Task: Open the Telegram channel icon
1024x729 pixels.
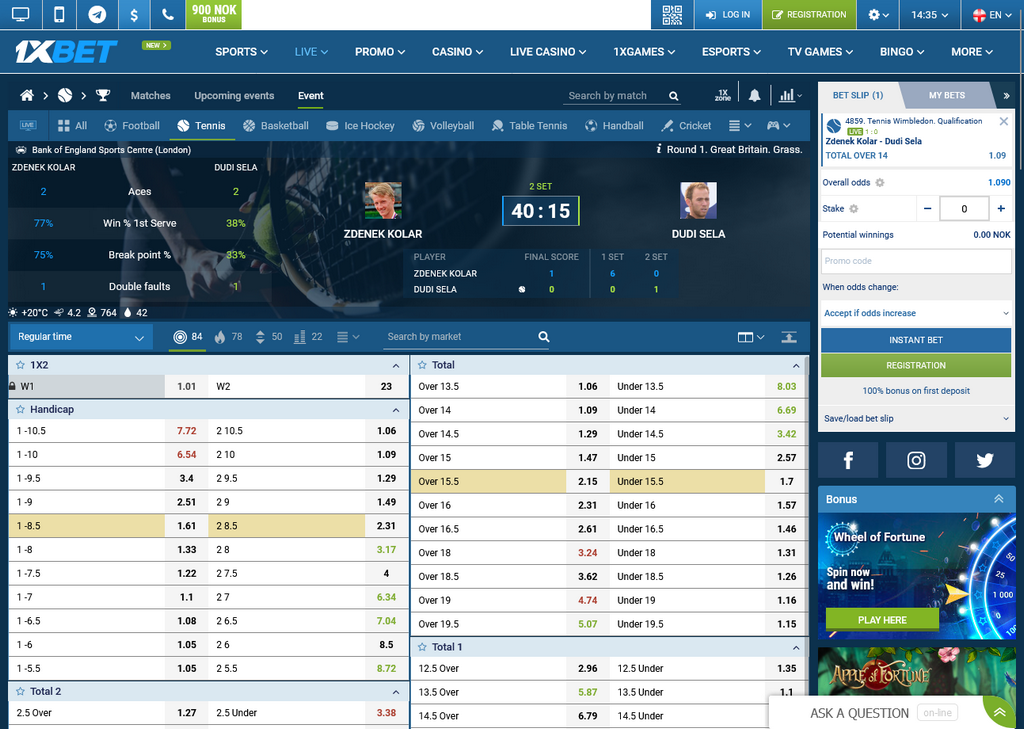Action: 97,15
